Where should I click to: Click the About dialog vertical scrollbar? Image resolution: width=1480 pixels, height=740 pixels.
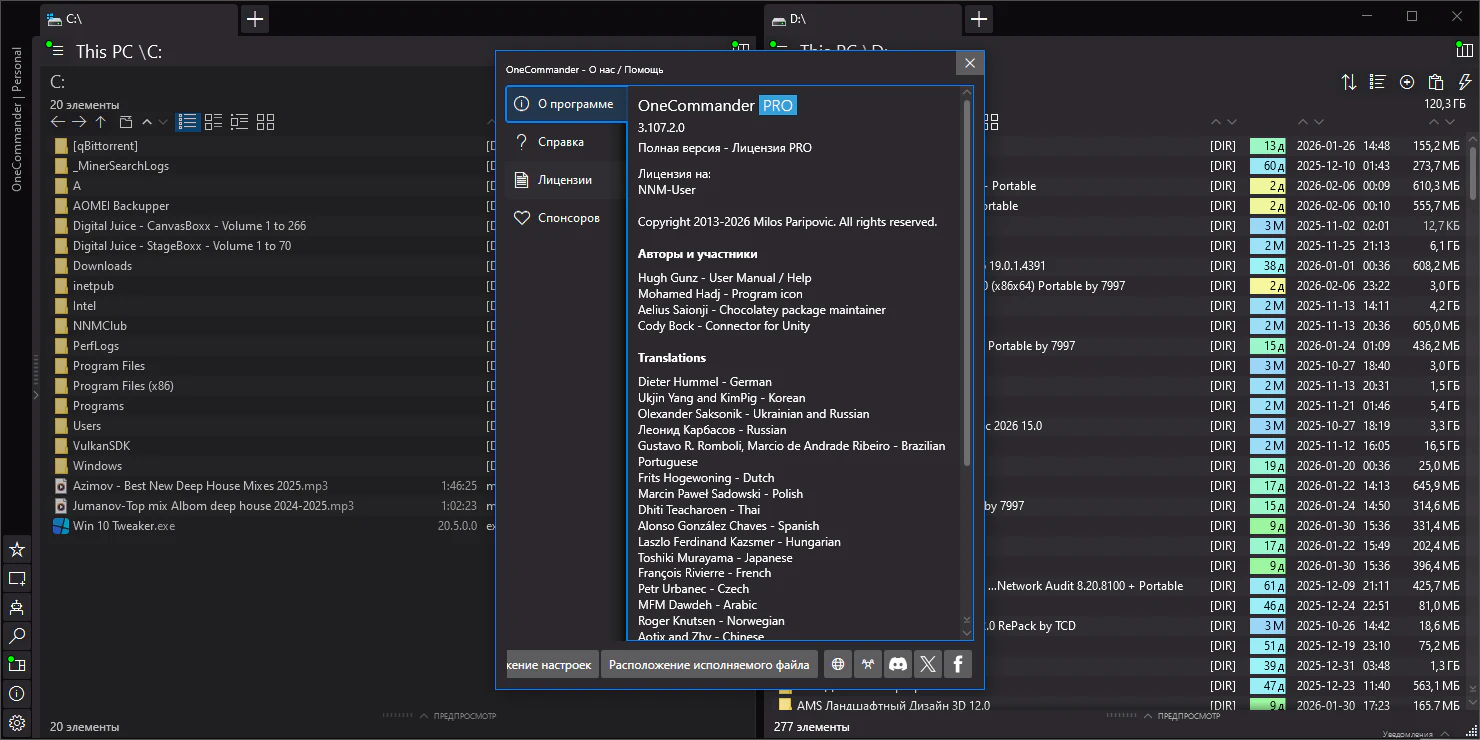(967, 283)
